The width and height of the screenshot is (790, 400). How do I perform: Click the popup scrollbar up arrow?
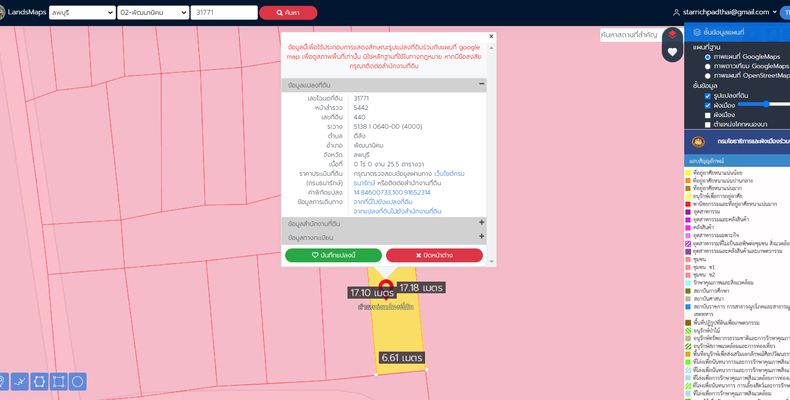click(491, 47)
